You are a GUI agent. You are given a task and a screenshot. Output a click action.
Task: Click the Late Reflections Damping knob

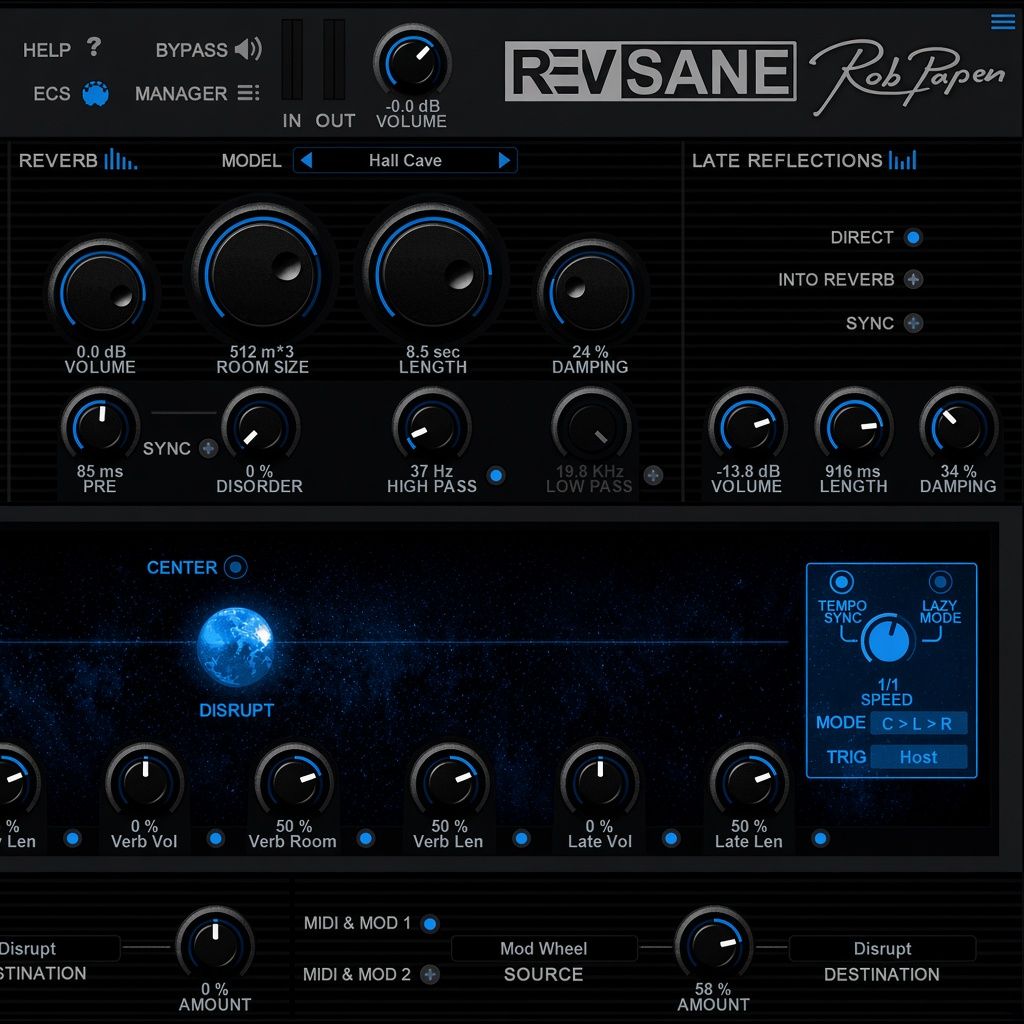[959, 427]
